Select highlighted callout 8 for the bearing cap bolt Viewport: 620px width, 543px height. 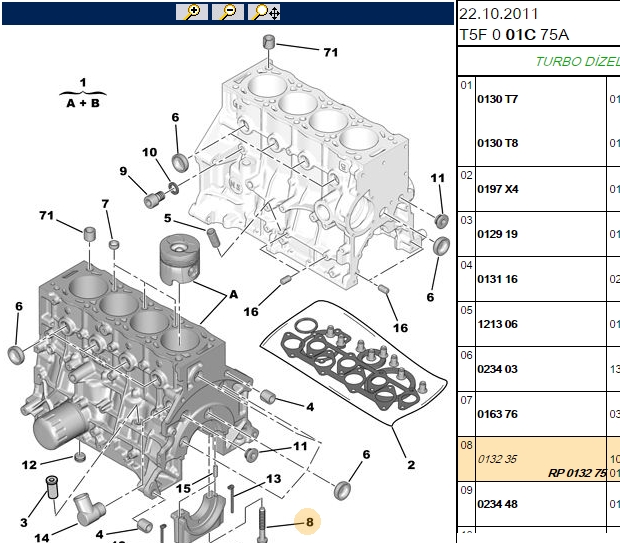[309, 522]
